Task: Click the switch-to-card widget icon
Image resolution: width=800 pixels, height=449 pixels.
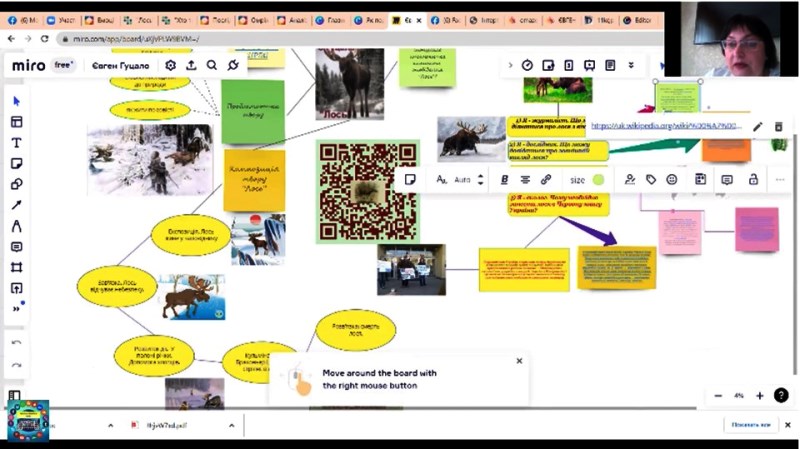Action: coord(701,179)
